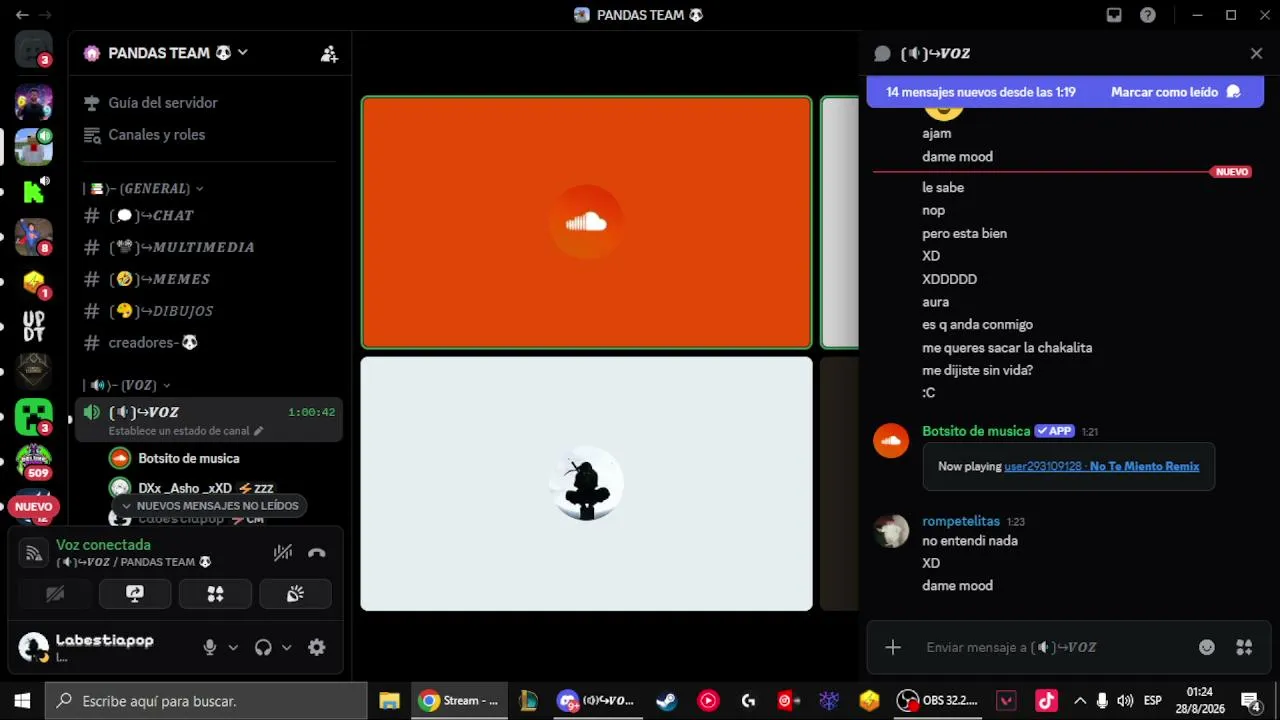Show hidden system tray icons
The image size is (1280, 720).
pyautogui.click(x=1080, y=701)
